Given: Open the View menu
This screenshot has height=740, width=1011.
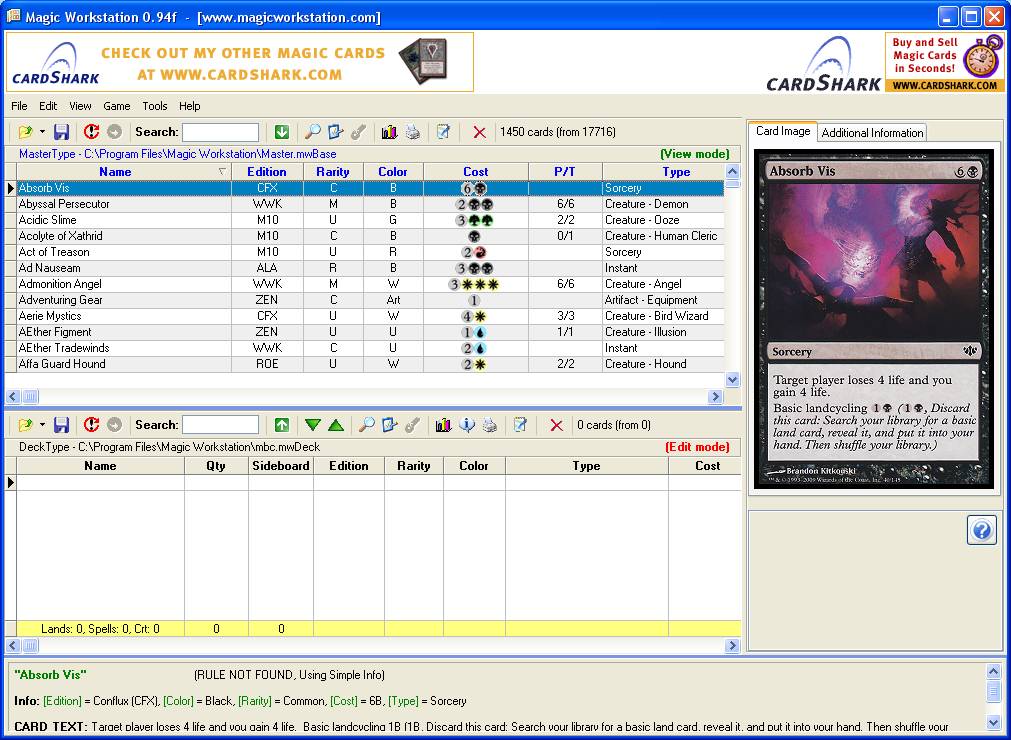Looking at the screenshot, I should tap(80, 106).
